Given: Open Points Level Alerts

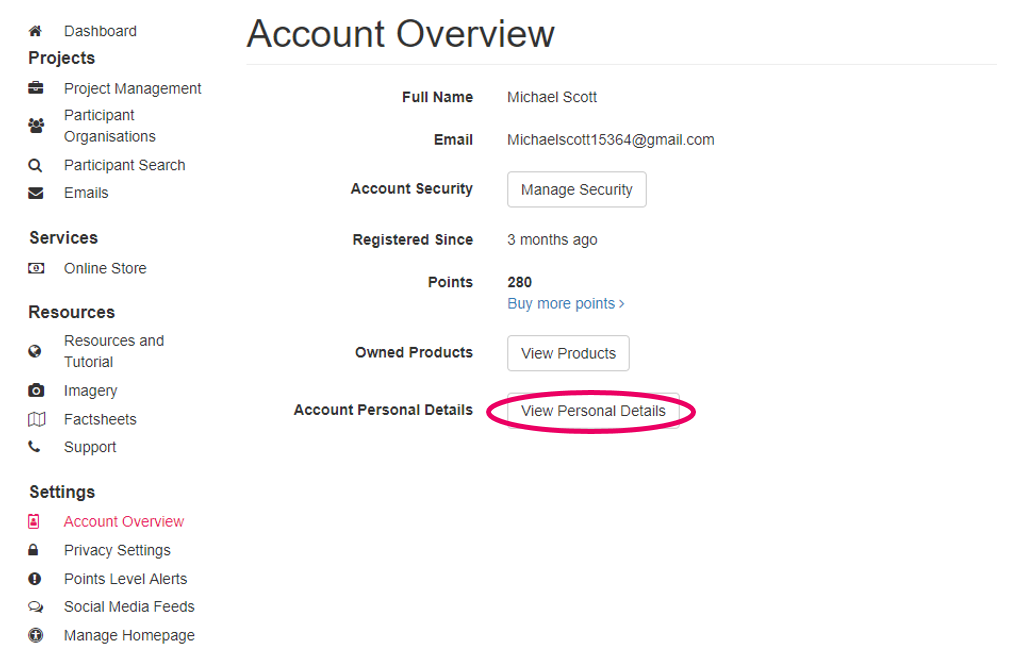Looking at the screenshot, I should tap(125, 579).
